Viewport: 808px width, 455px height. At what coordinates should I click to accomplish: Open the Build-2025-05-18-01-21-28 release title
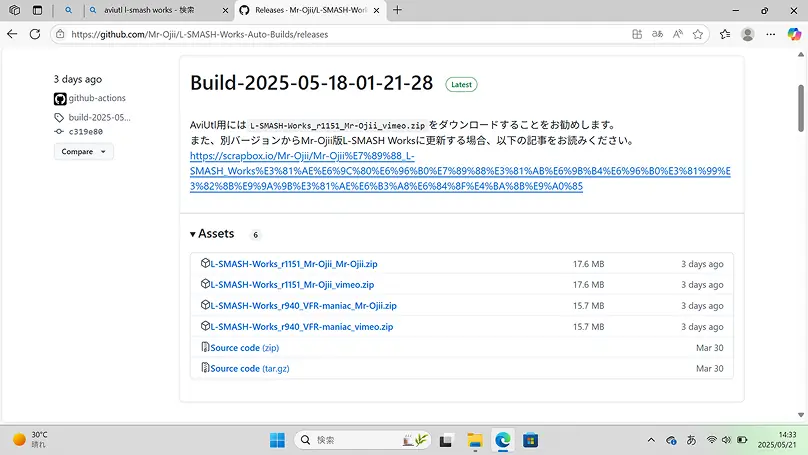coord(311,83)
